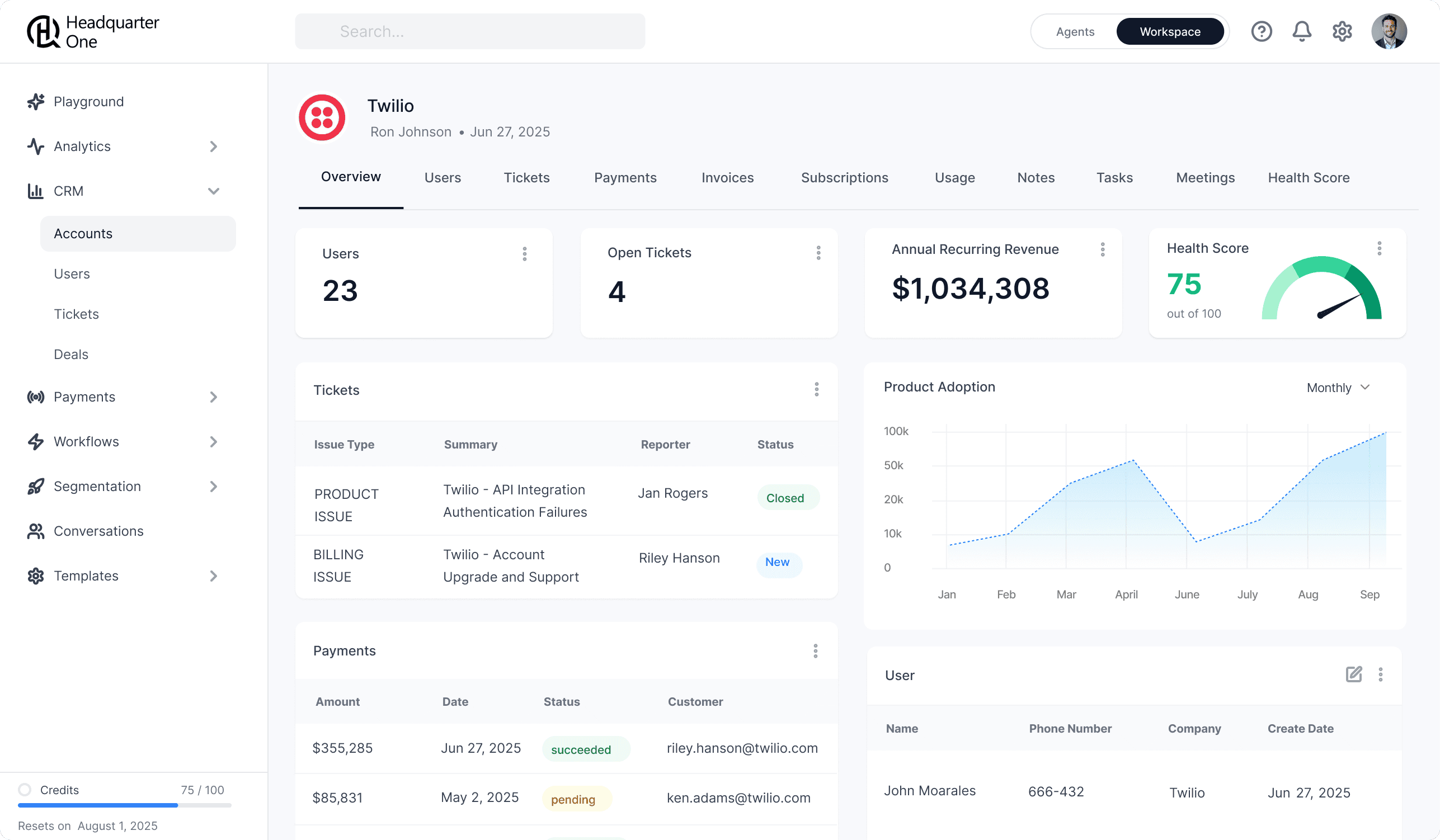Screen dimensions: 1440x840
Task: Switch to the Tickets tab
Action: (526, 178)
